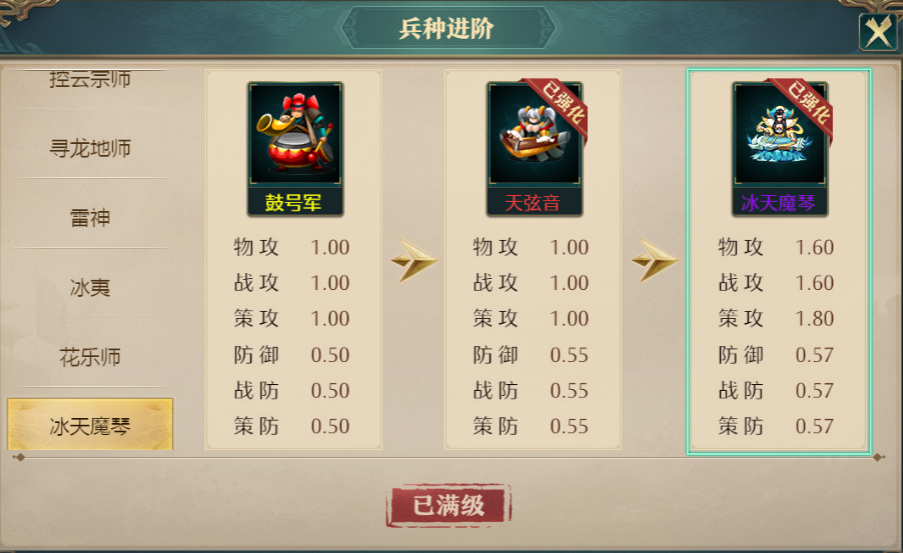The height and width of the screenshot is (553, 903).
Task: Click the golden arrow before 冰天魔琴 card
Action: (654, 261)
